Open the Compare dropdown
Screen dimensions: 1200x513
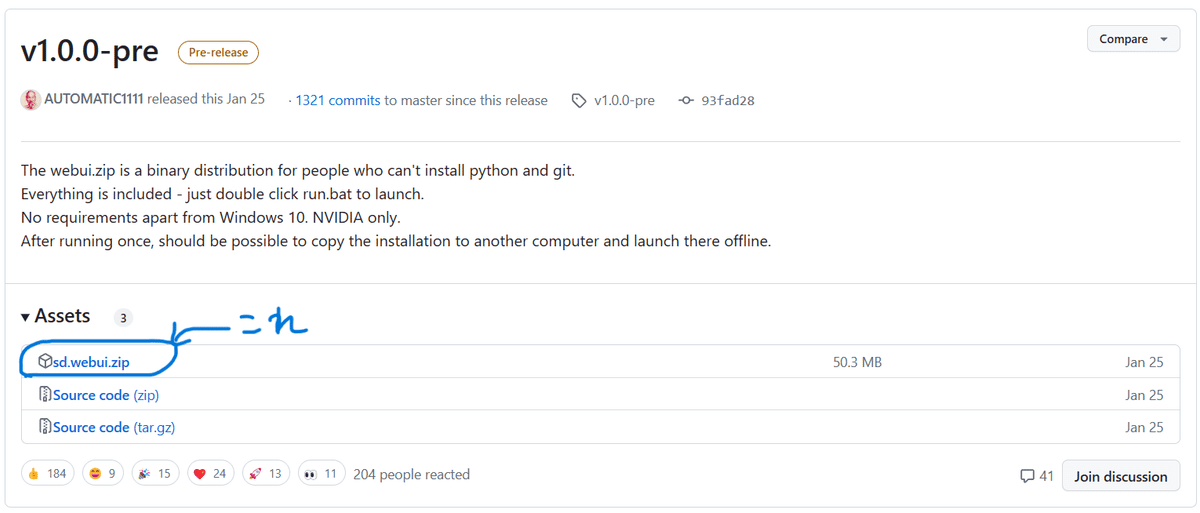pyautogui.click(x=1133, y=39)
